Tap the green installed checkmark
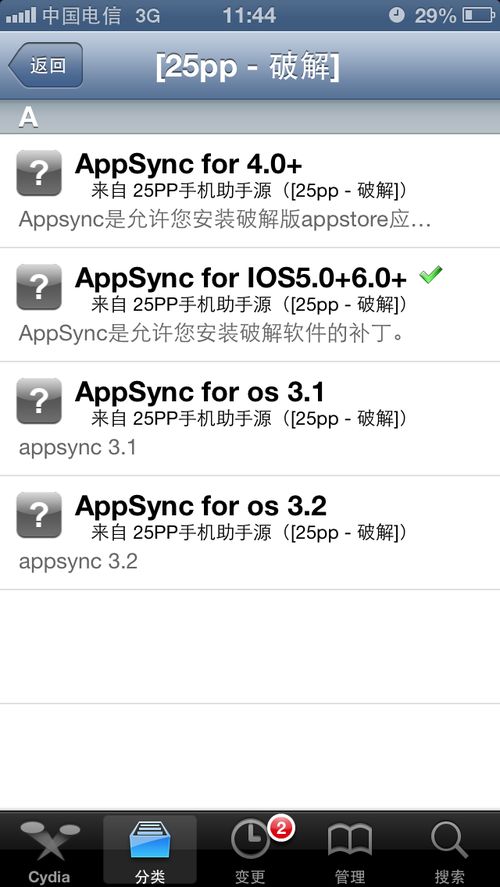Viewport: 500px width, 887px height. tap(430, 275)
